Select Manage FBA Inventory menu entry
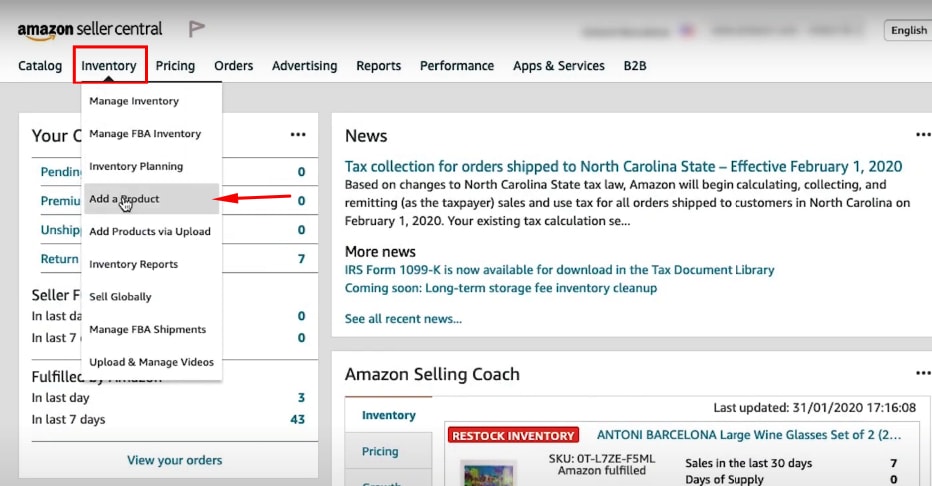The image size is (932, 486). [x=152, y=134]
